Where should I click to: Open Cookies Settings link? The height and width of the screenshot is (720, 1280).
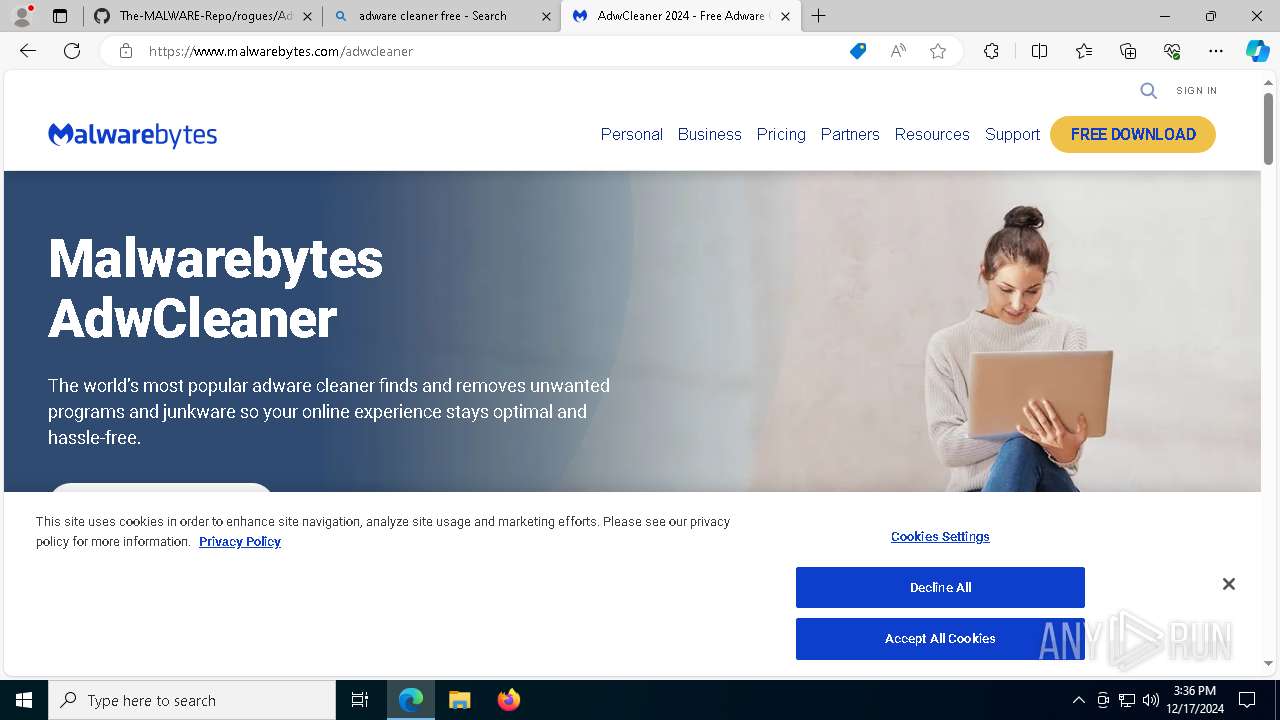[x=940, y=537]
